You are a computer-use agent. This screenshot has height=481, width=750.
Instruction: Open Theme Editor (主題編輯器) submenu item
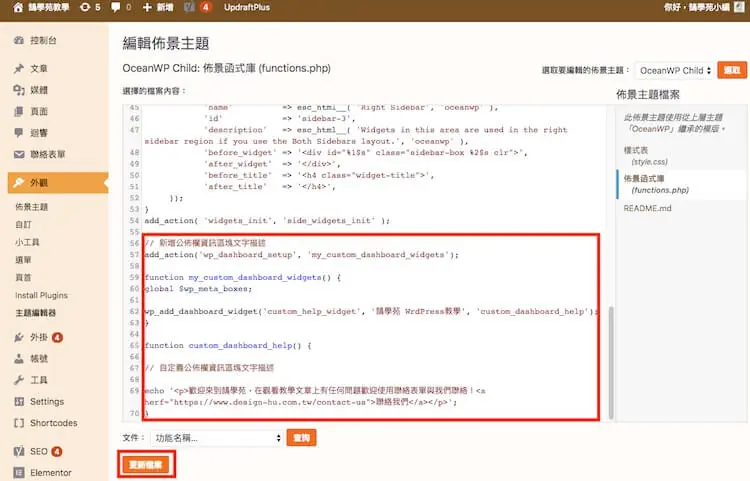36,313
